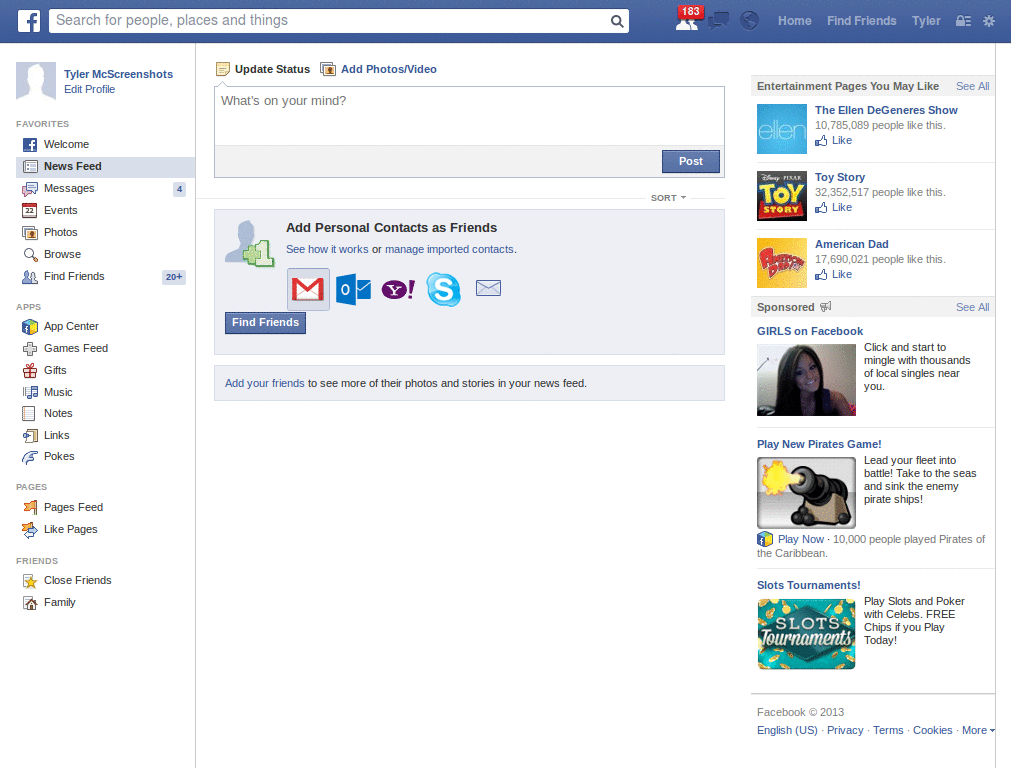Open the Toy Story page thumbnail
The height and width of the screenshot is (768, 1024).
[x=782, y=196]
